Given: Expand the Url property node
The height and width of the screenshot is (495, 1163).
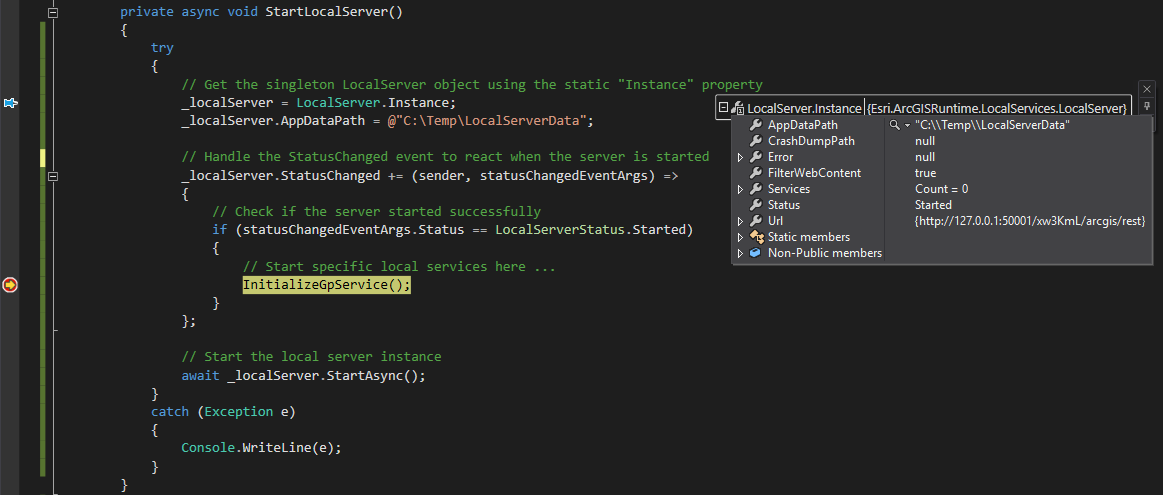Looking at the screenshot, I should (740, 221).
